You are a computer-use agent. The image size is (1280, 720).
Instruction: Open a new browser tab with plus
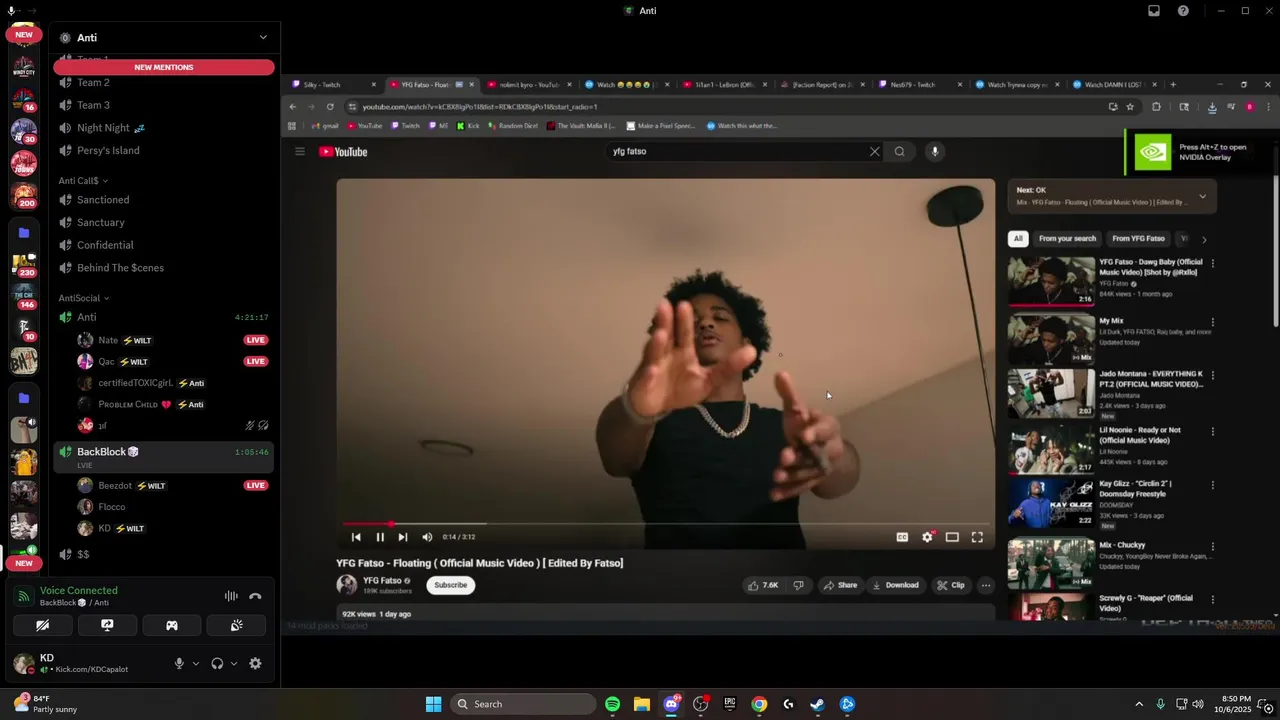1173,85
